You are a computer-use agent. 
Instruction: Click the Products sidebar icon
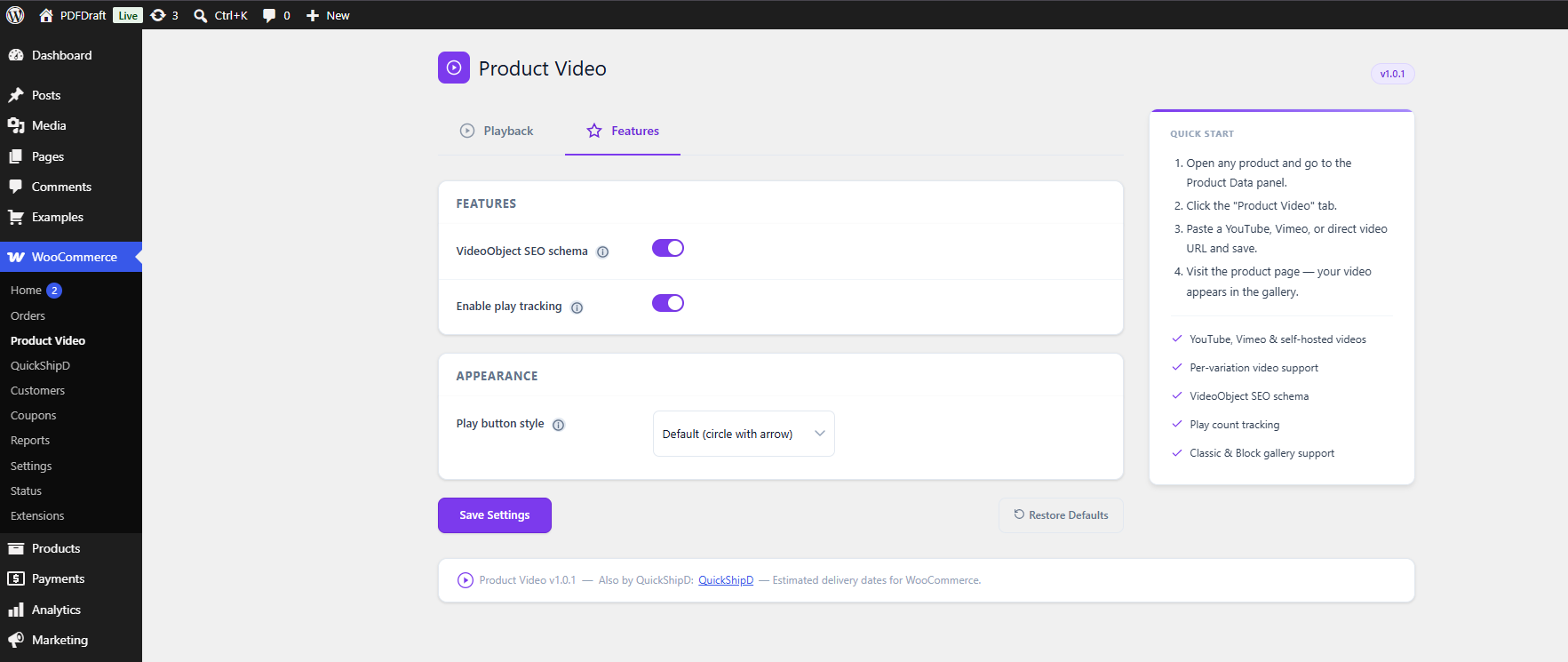(x=16, y=548)
